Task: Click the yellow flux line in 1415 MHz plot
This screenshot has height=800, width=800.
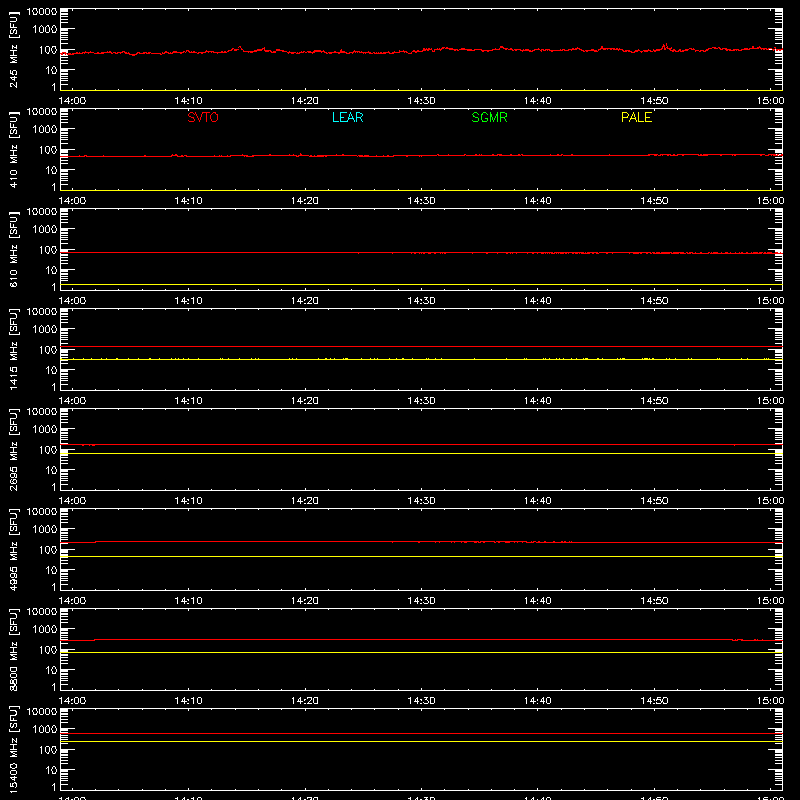Action: coord(421,359)
